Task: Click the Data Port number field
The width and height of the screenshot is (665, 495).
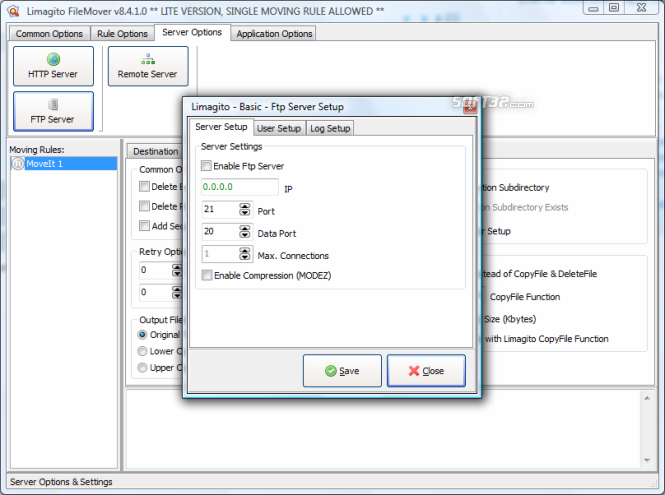Action: [220, 231]
